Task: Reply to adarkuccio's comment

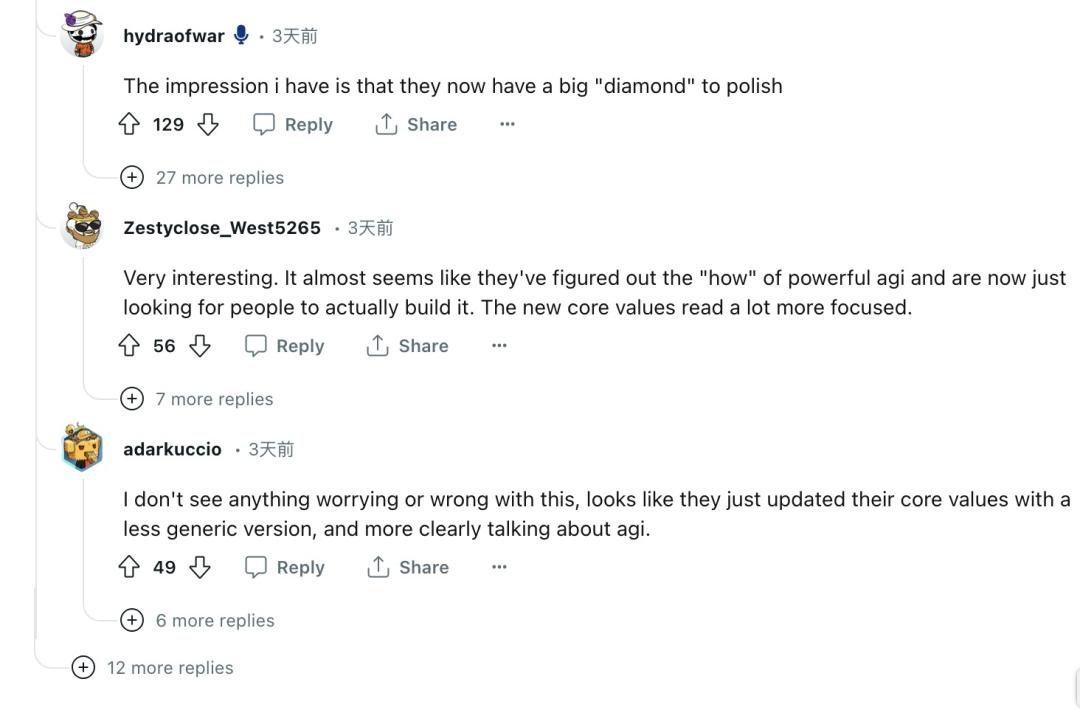Action: point(285,567)
